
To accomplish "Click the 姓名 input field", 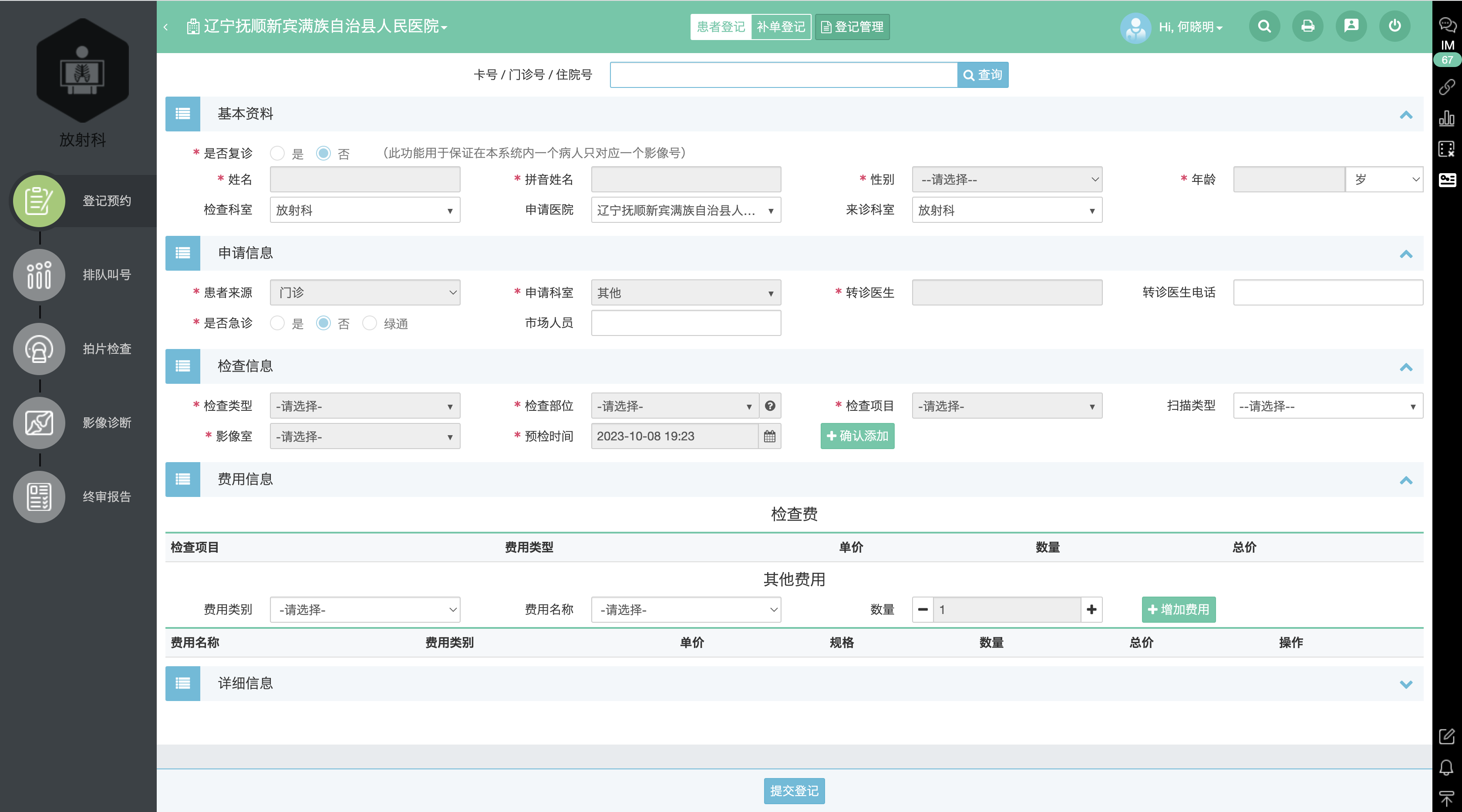I will coord(365,179).
